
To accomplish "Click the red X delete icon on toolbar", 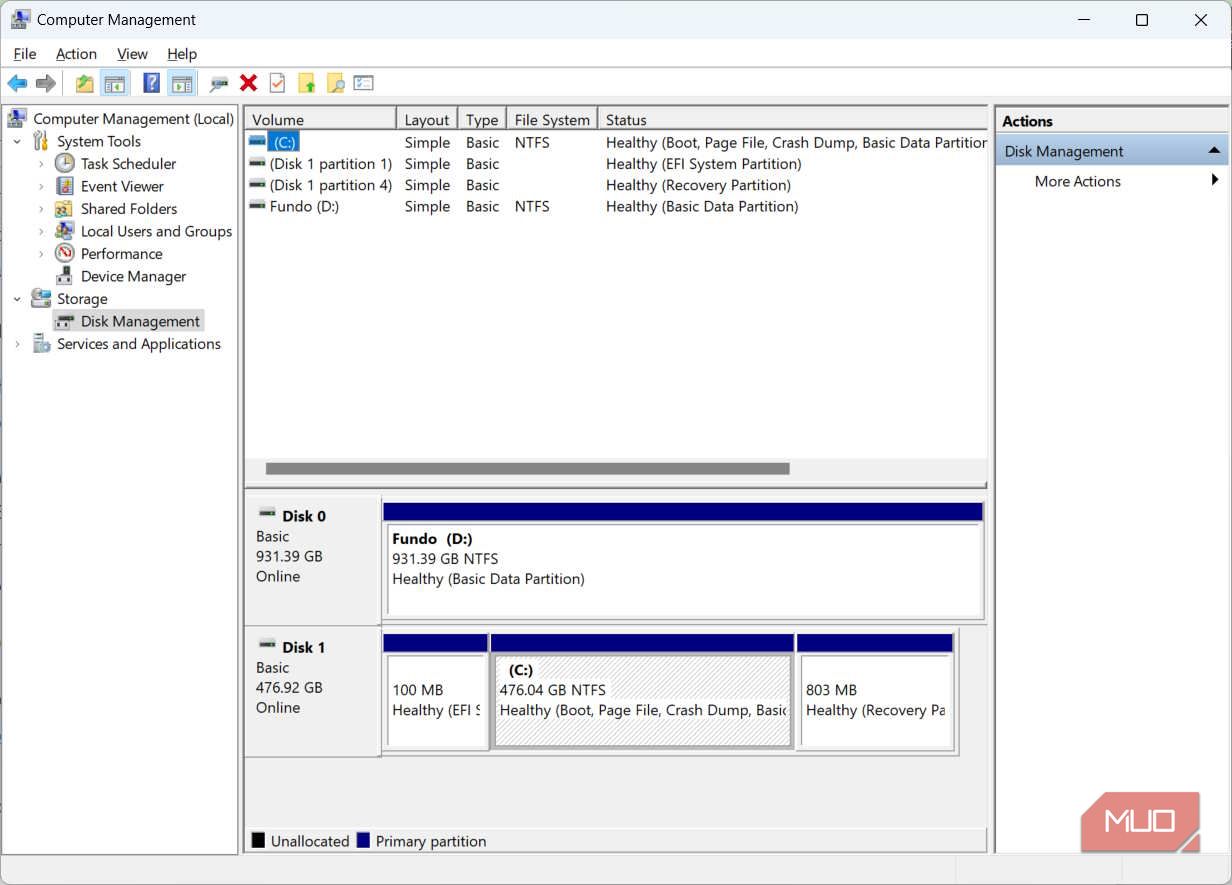I will click(248, 83).
